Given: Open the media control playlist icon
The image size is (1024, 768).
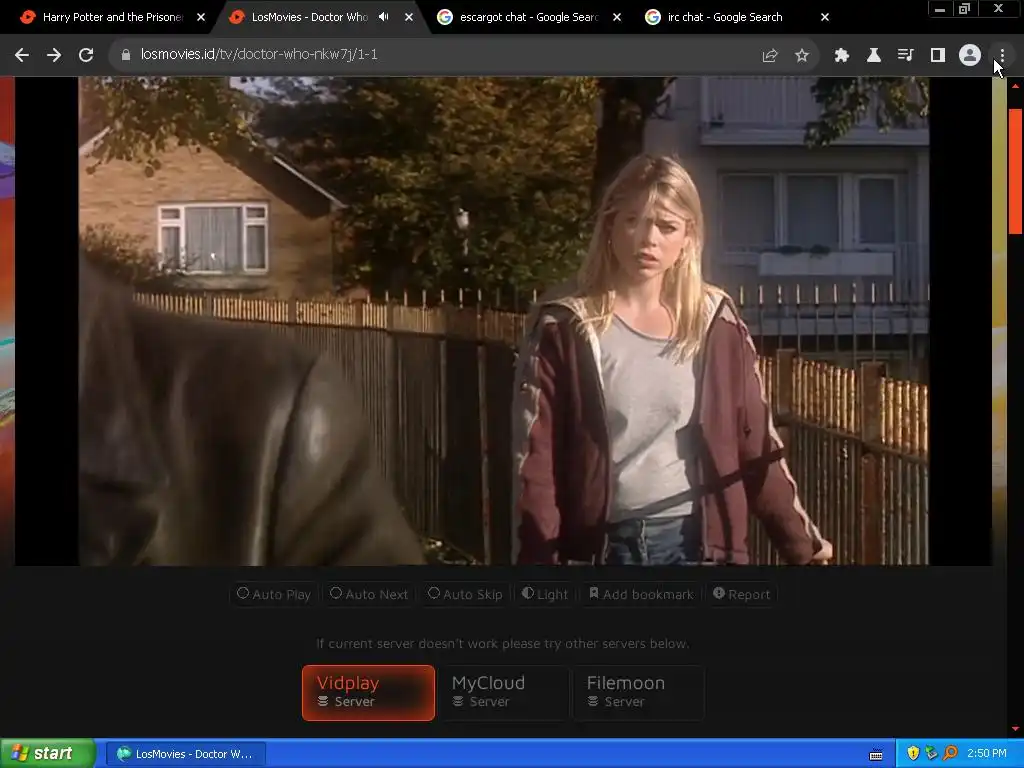Looking at the screenshot, I should click(905, 56).
